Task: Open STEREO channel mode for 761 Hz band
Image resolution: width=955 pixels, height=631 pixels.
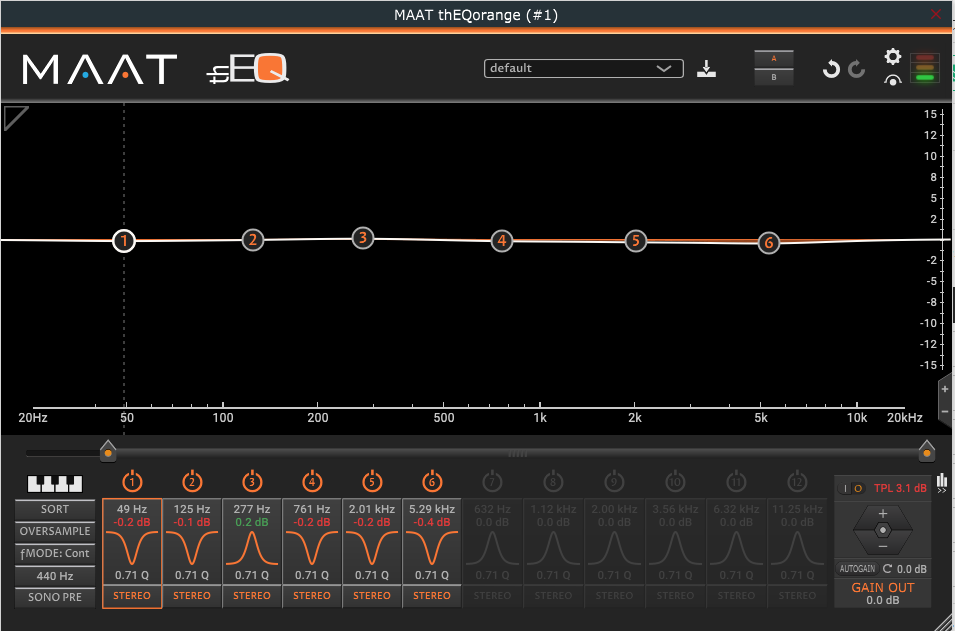Action: click(x=312, y=596)
